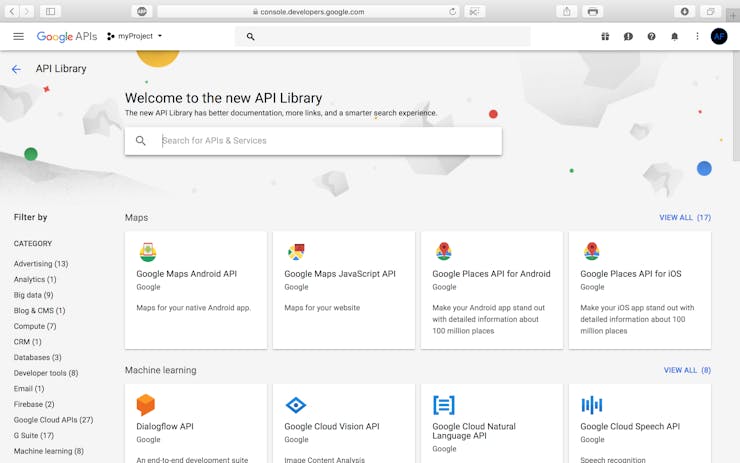This screenshot has width=740, height=463.
Task: Filter by Google Cloud APIs (27) category
Action: [x=53, y=420]
